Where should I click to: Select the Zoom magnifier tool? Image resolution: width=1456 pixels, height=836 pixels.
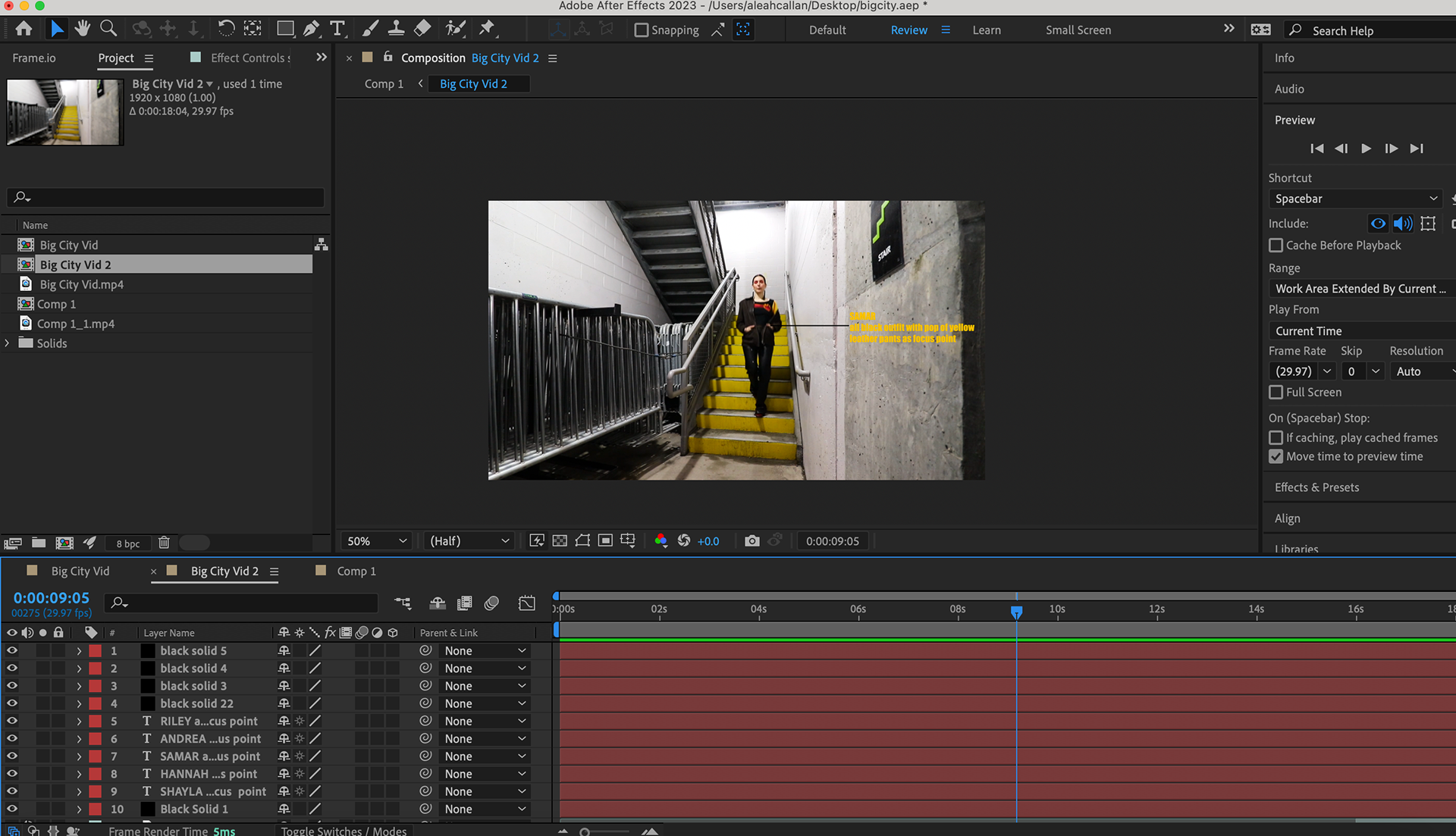coord(108,29)
